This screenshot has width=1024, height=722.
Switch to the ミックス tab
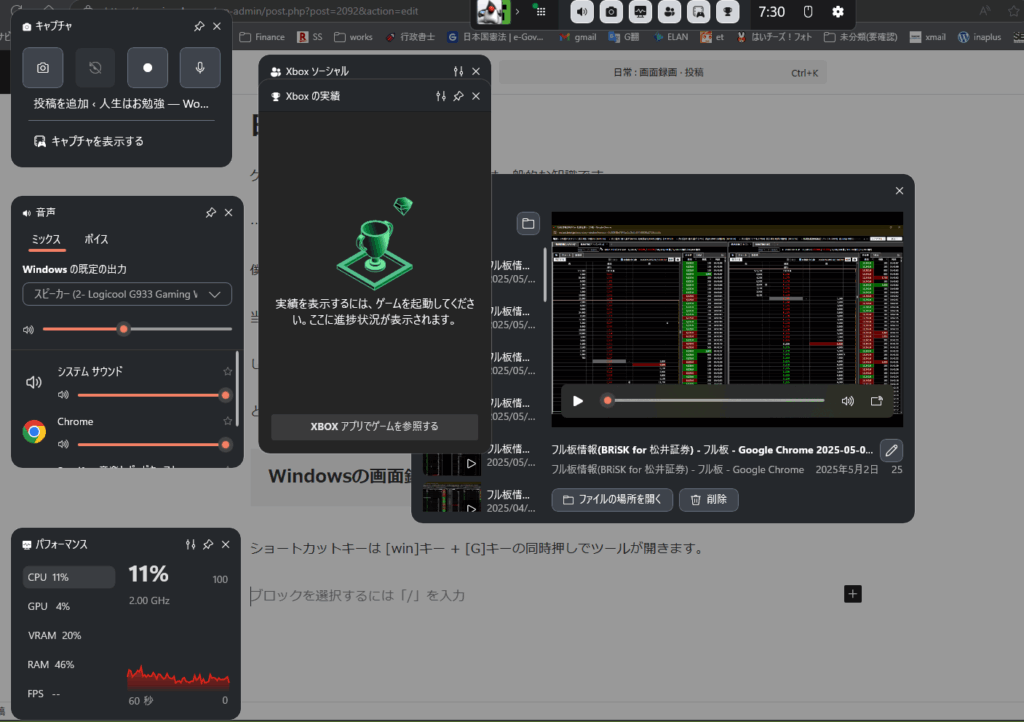click(46, 240)
